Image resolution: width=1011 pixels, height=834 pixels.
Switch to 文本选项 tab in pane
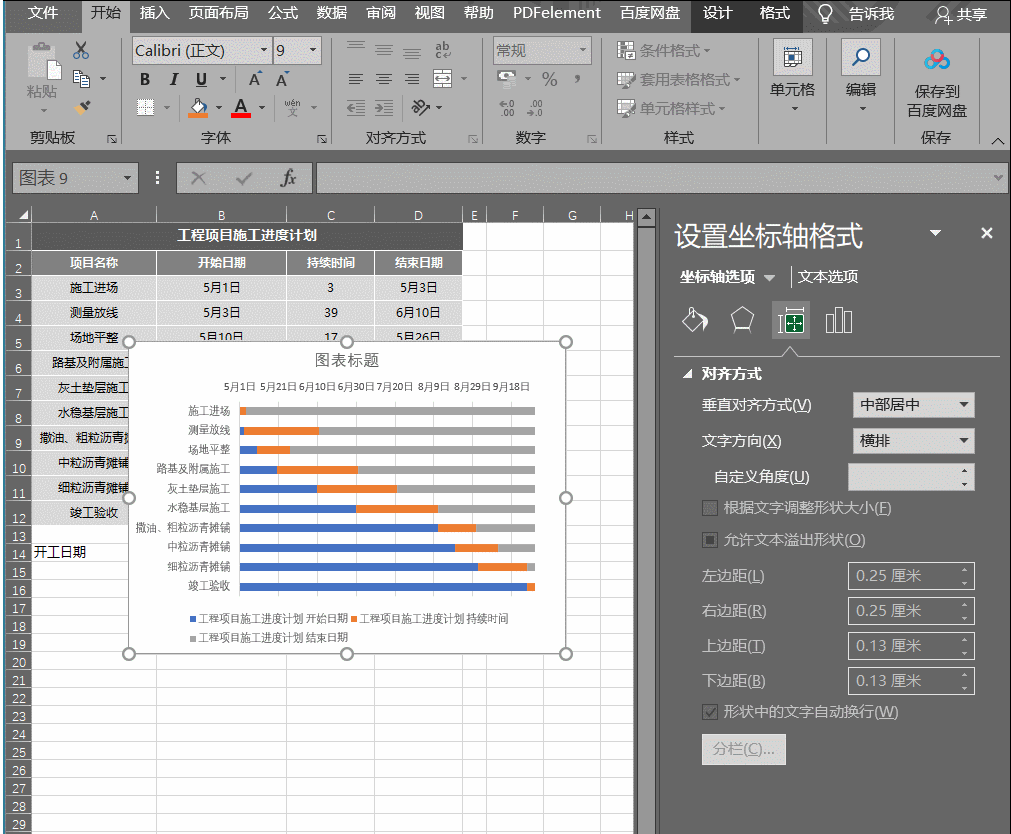pyautogui.click(x=828, y=277)
